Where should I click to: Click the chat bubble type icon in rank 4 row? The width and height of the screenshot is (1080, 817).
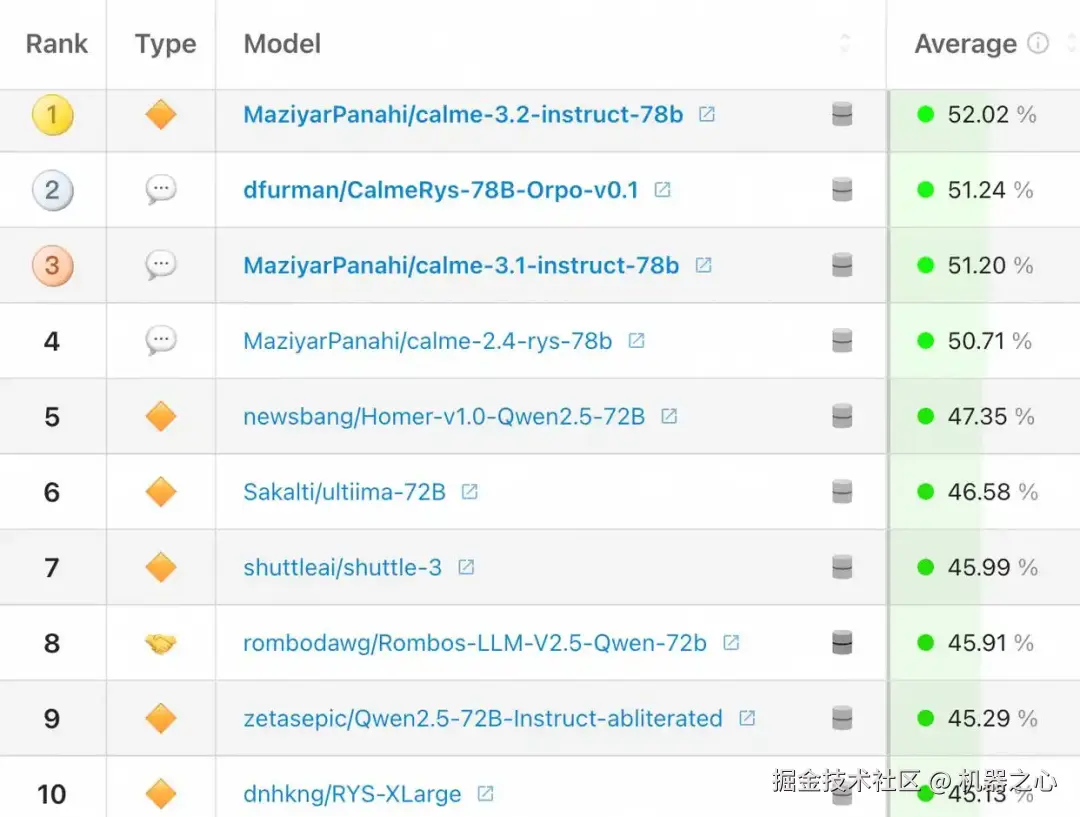coord(161,340)
